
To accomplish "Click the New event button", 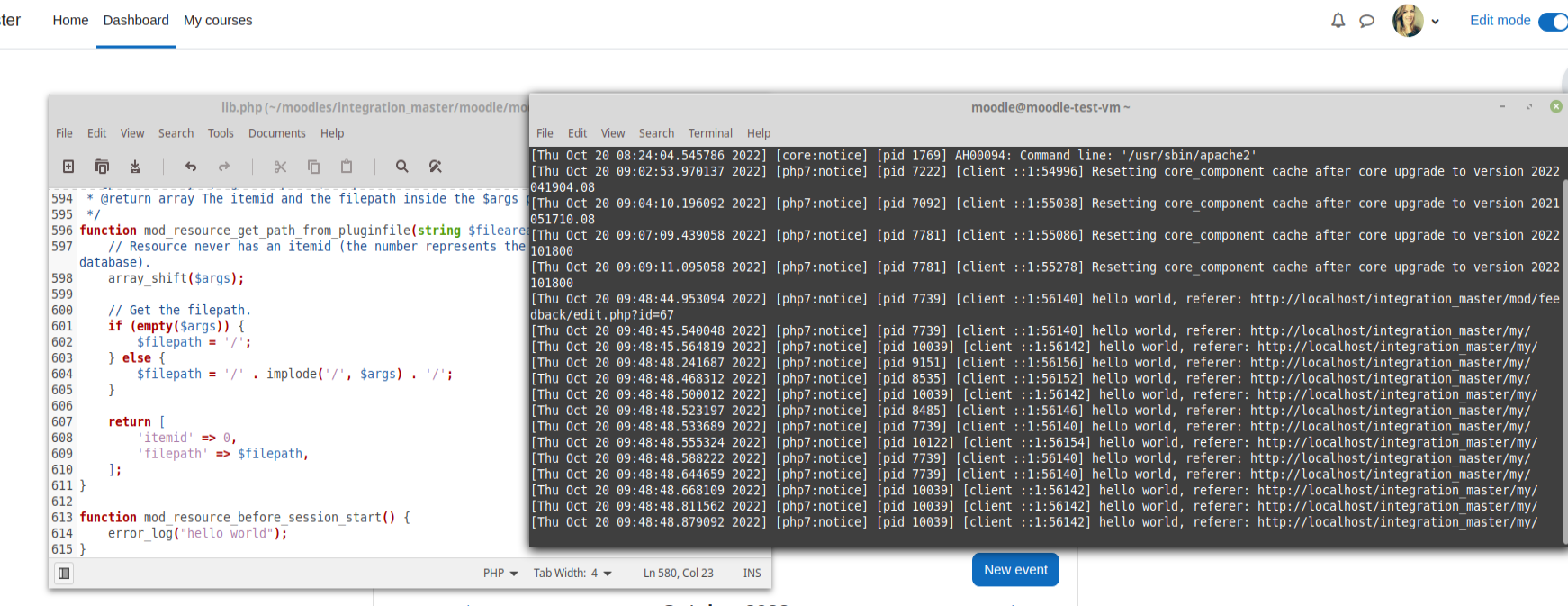I will (x=1015, y=570).
